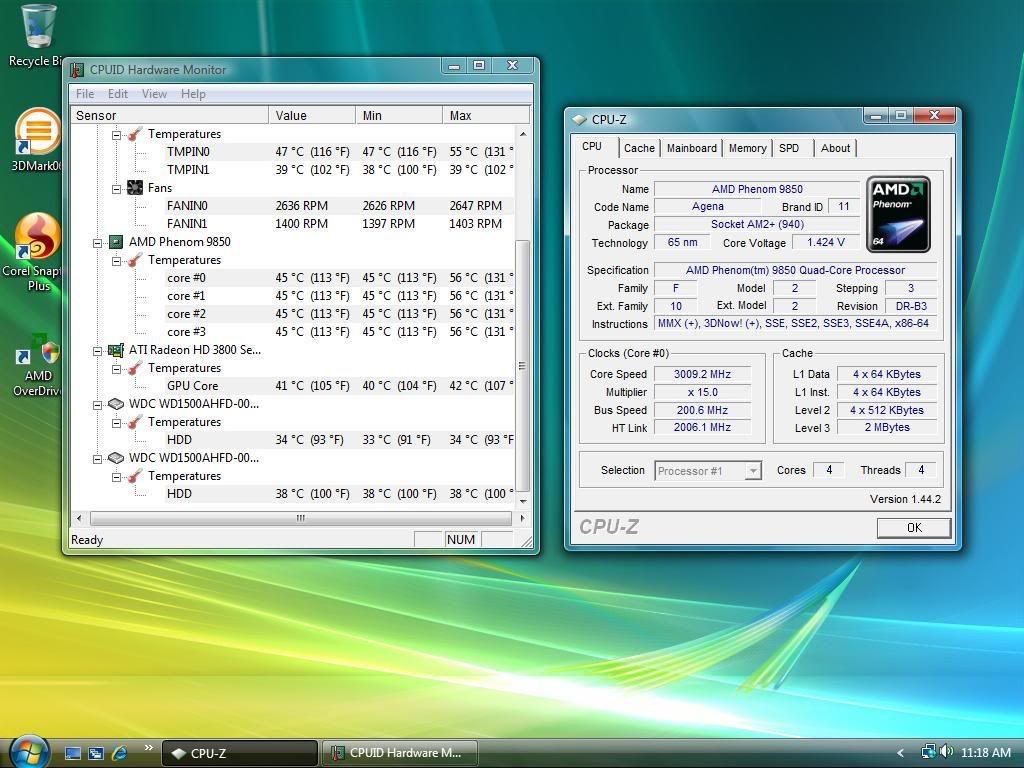Click the AMD Phenom 9850 processor chip icon

click(x=116, y=242)
